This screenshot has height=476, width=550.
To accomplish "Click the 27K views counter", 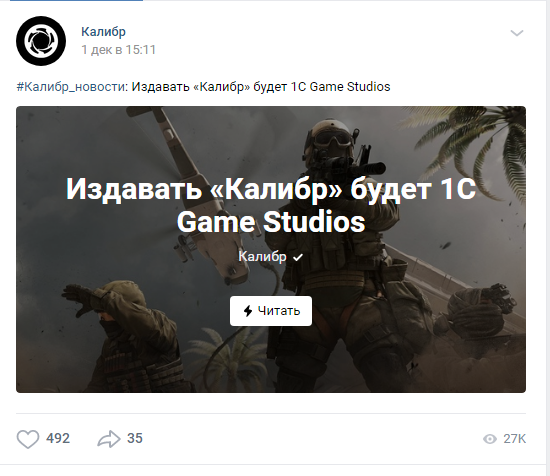I will tap(514, 439).
